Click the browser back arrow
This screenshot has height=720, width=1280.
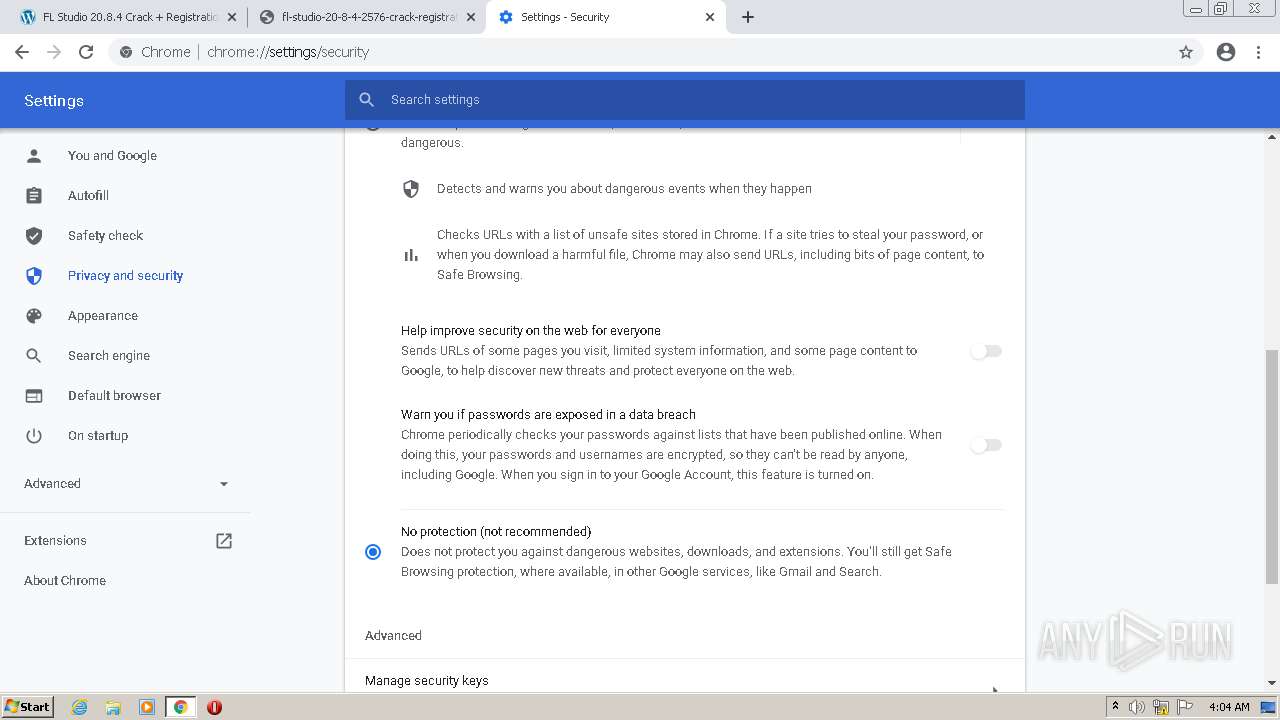point(22,52)
